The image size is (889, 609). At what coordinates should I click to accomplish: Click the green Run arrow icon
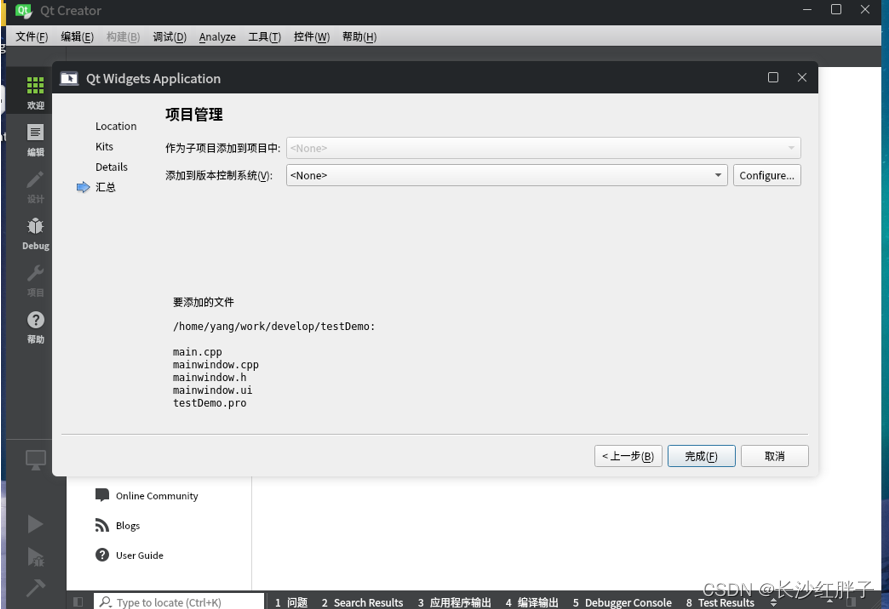coord(35,524)
